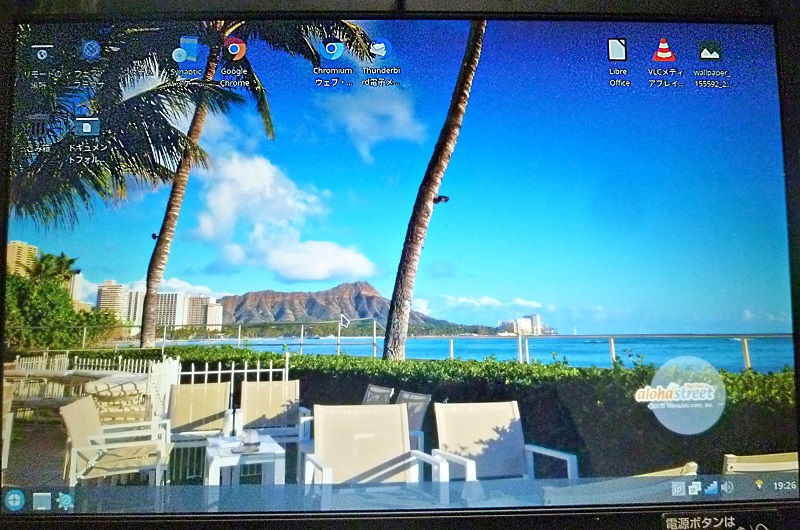
Task: Open the start menu in taskbar
Action: [14, 499]
